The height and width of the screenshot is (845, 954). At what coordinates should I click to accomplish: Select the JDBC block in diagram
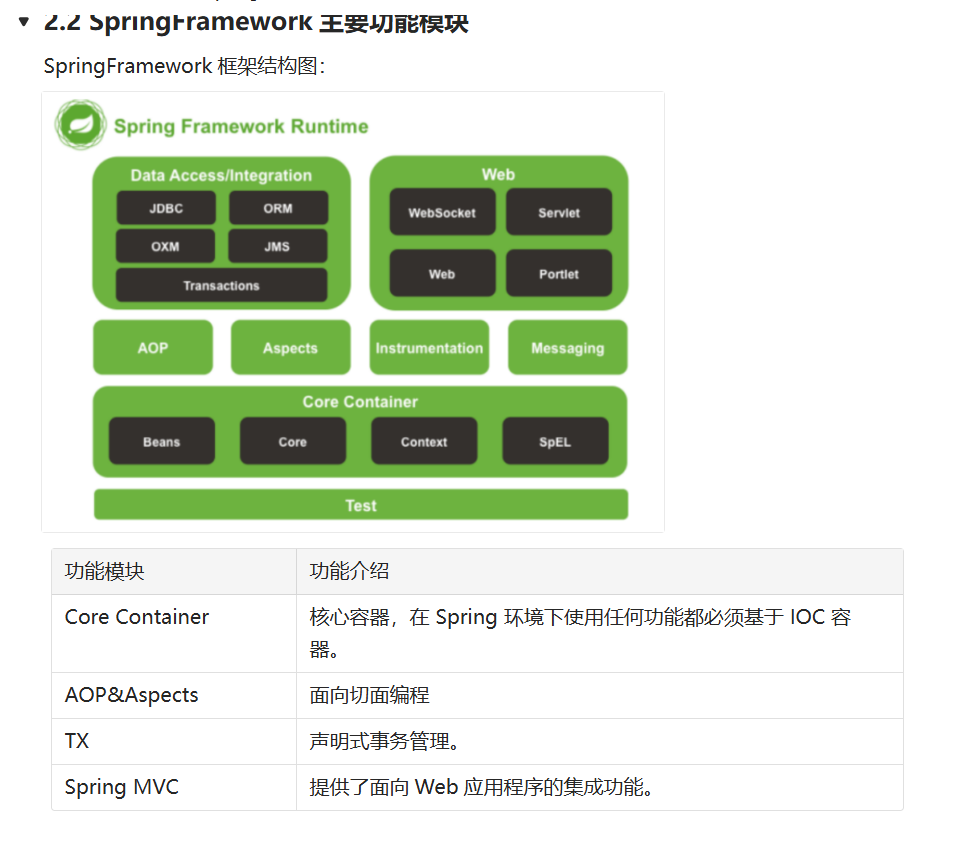(166, 208)
